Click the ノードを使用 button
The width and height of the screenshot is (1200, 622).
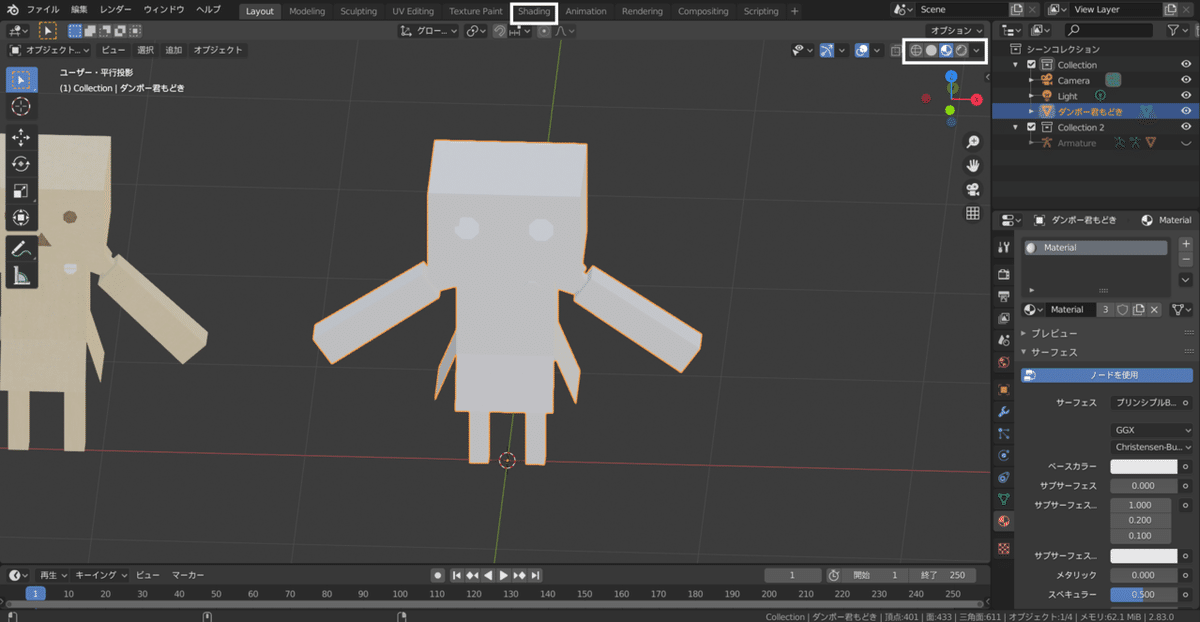(1107, 375)
